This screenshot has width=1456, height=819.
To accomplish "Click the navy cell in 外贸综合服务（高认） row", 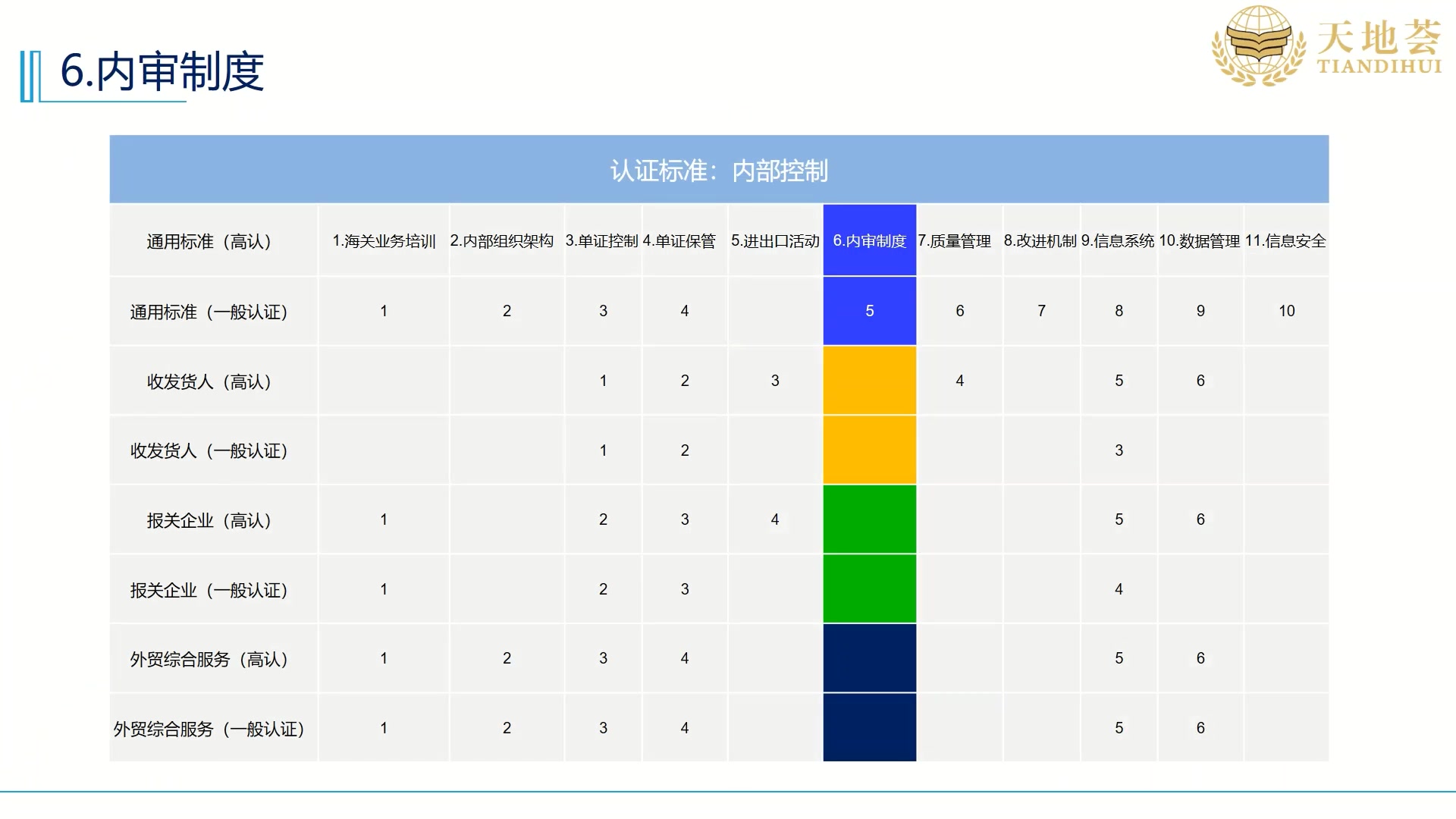I will (869, 658).
